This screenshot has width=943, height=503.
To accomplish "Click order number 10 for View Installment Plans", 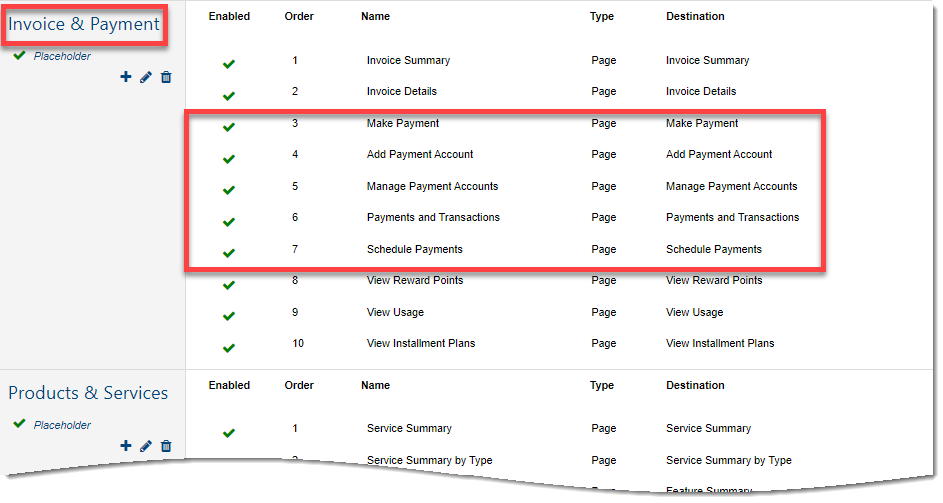I will pos(298,344).
